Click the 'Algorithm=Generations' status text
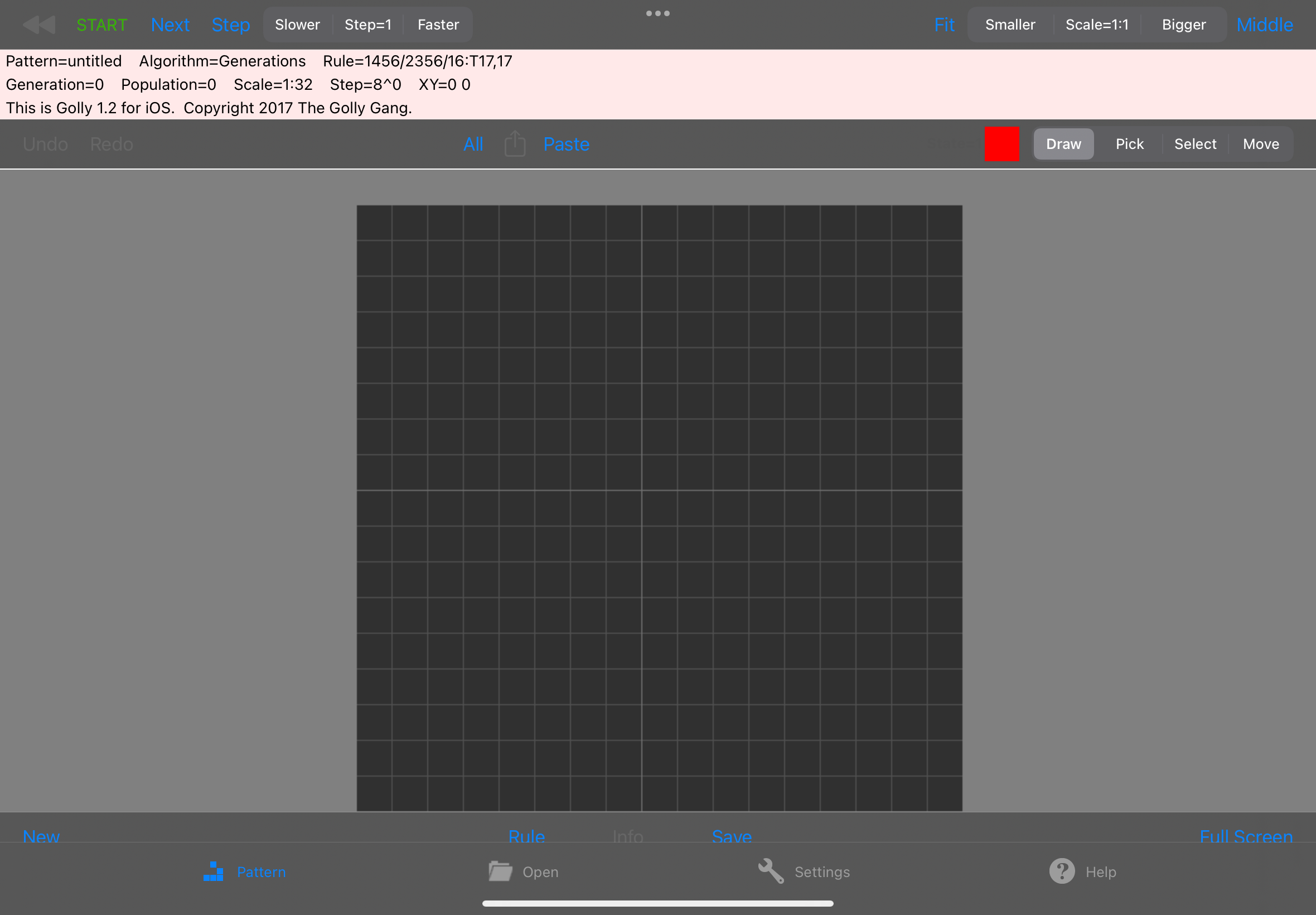1316x915 pixels. tap(222, 61)
